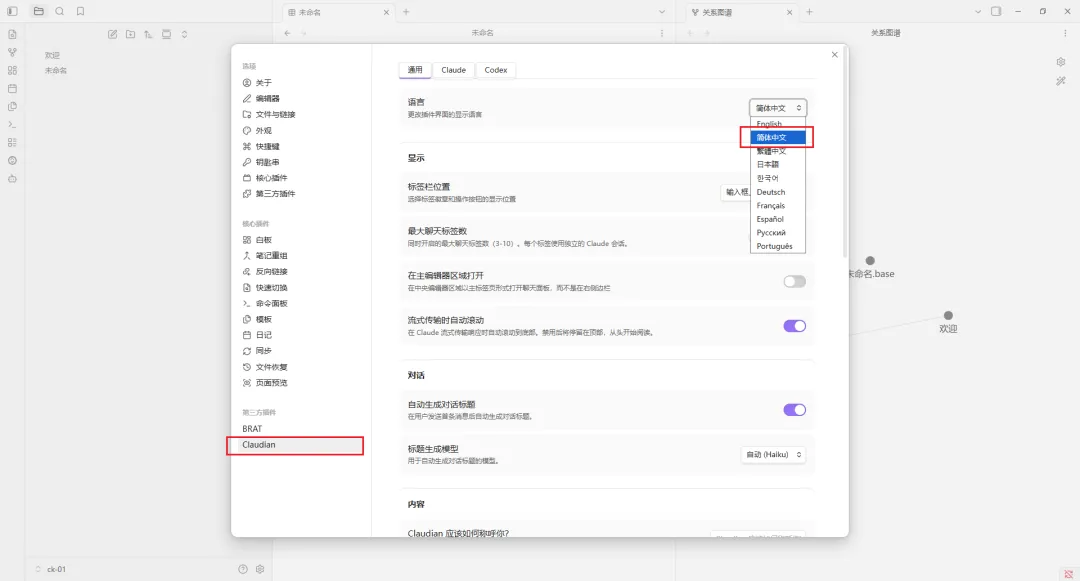1080x581 pixels.
Task: Switch to the Claude settings tab
Action: click(x=453, y=70)
